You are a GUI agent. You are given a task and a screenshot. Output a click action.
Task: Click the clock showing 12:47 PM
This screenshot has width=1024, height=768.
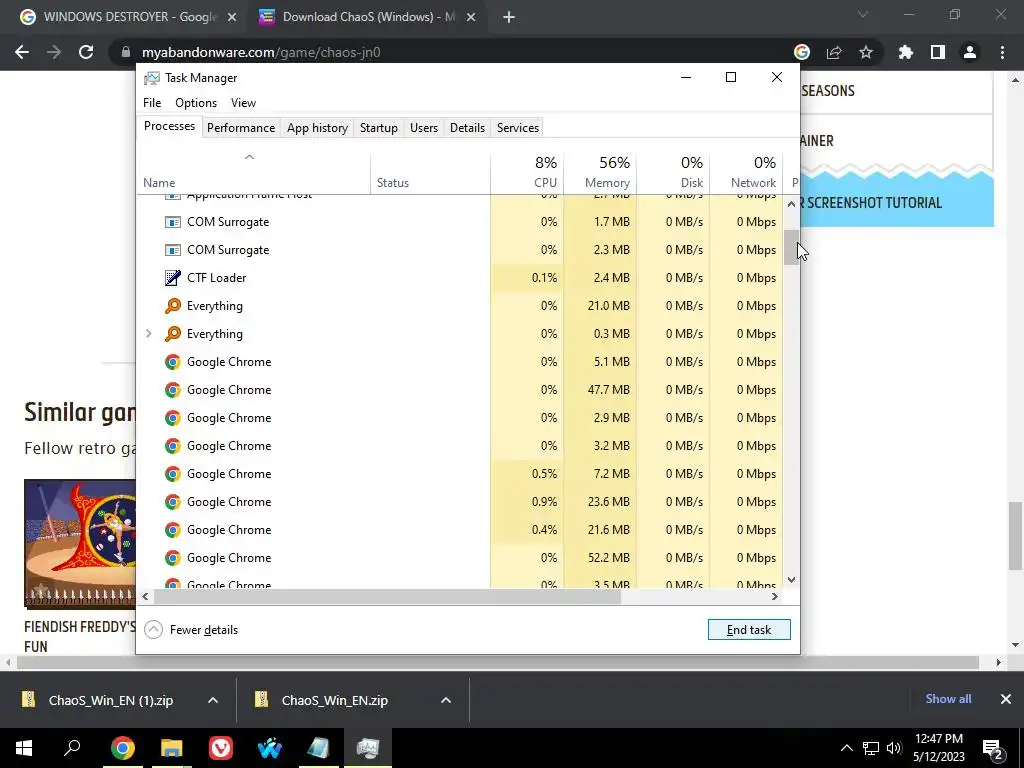pos(938,739)
